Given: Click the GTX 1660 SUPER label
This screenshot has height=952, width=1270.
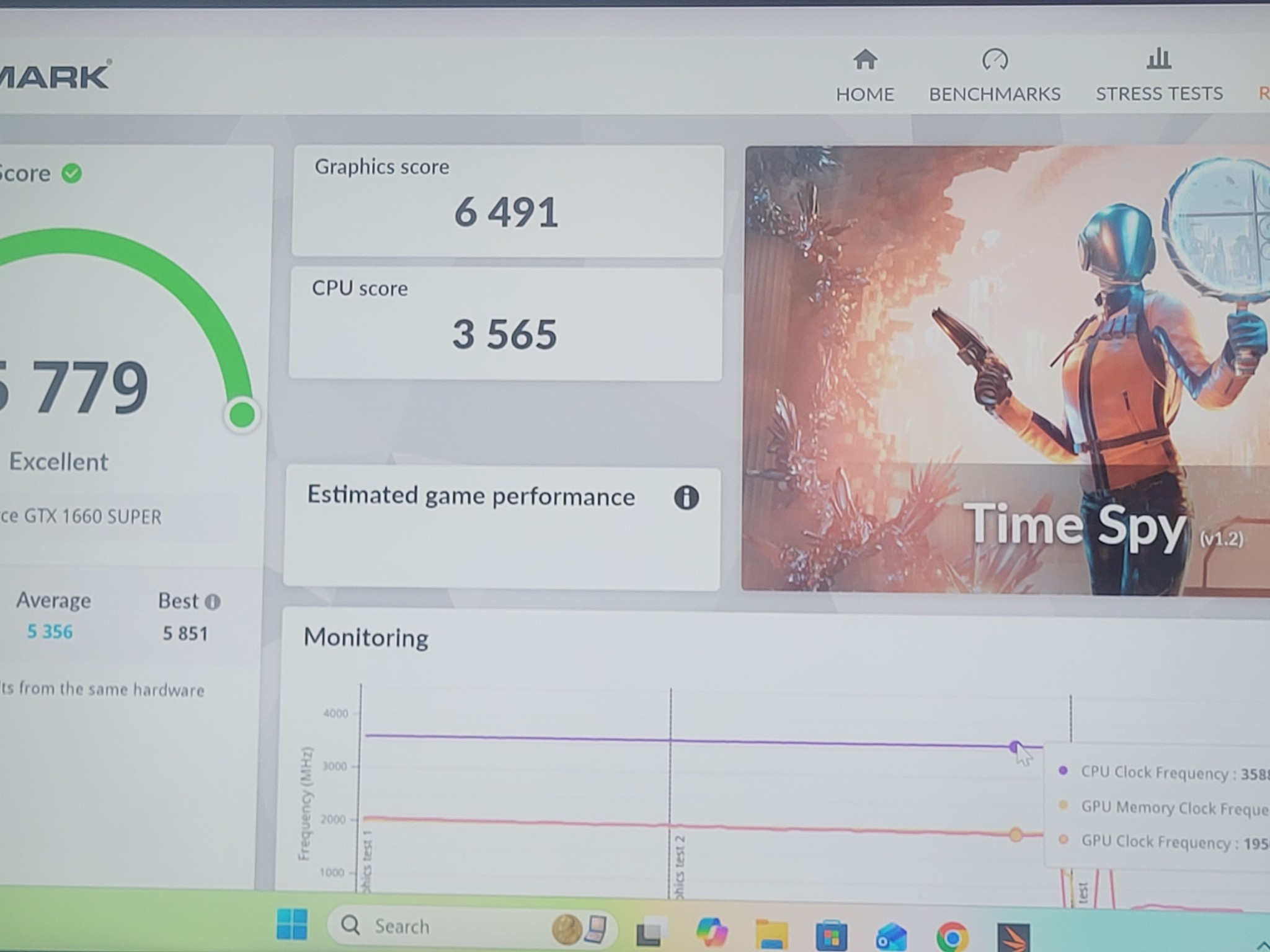Looking at the screenshot, I should (x=81, y=516).
